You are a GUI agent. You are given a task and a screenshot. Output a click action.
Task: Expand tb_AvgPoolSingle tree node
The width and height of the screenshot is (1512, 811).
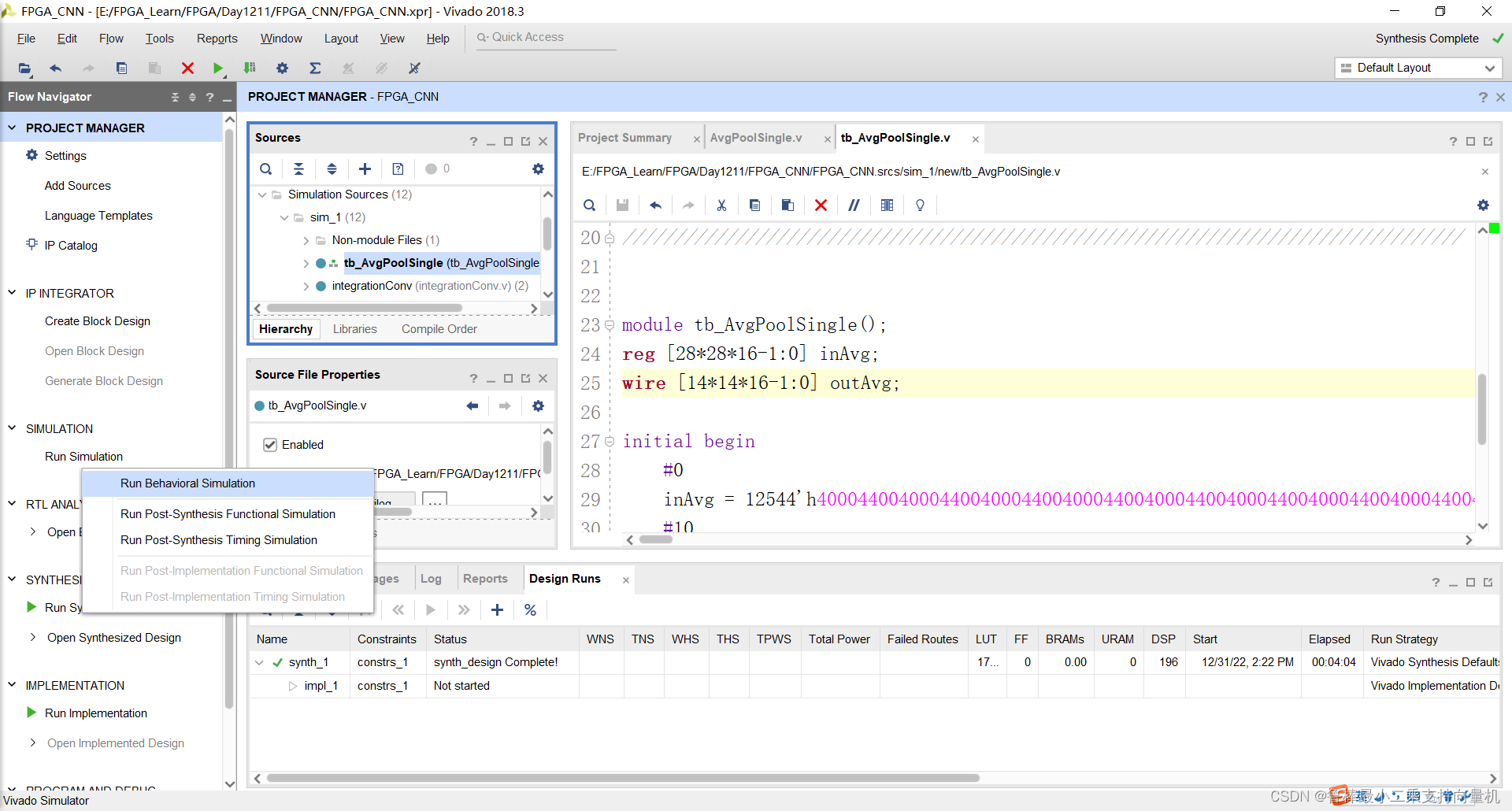(x=306, y=263)
